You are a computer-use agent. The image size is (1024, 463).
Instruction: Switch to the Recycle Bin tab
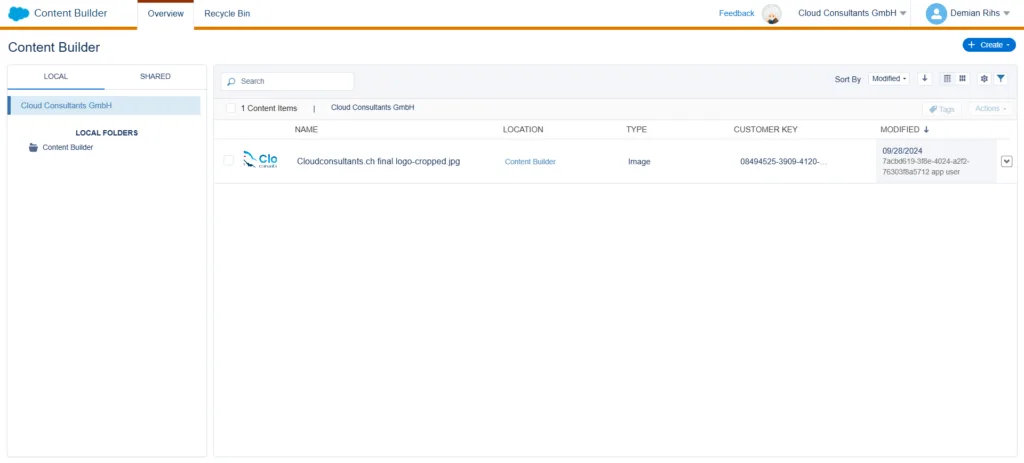coord(226,14)
